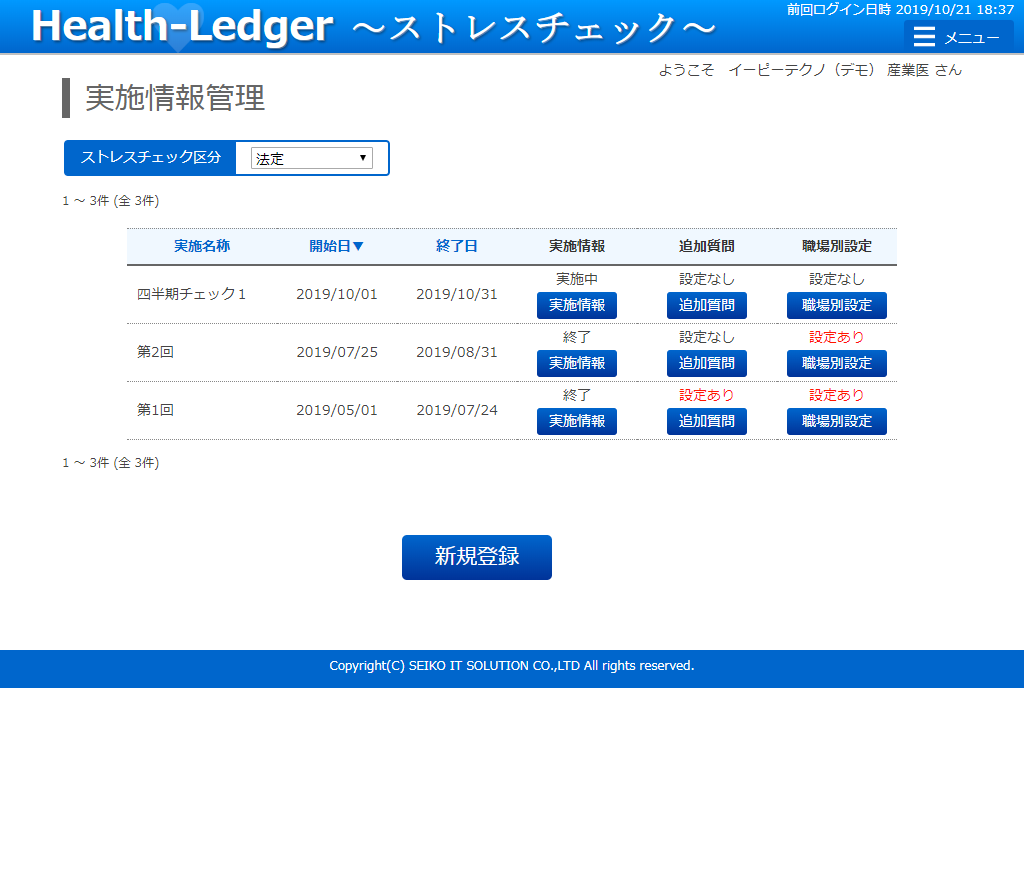Sort table by 実施名称 column header

202,246
